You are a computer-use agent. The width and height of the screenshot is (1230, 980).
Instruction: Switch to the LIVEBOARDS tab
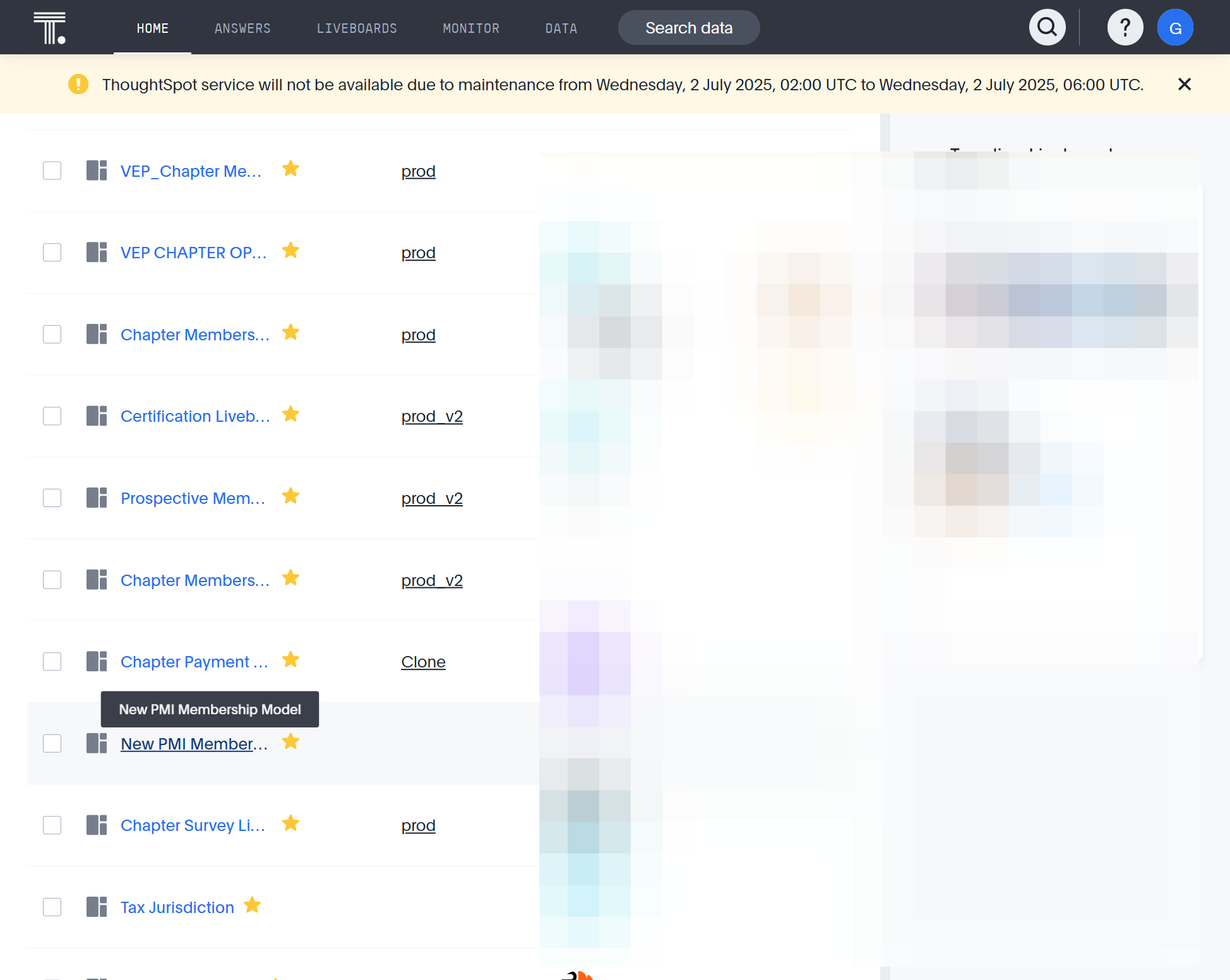[x=357, y=28]
